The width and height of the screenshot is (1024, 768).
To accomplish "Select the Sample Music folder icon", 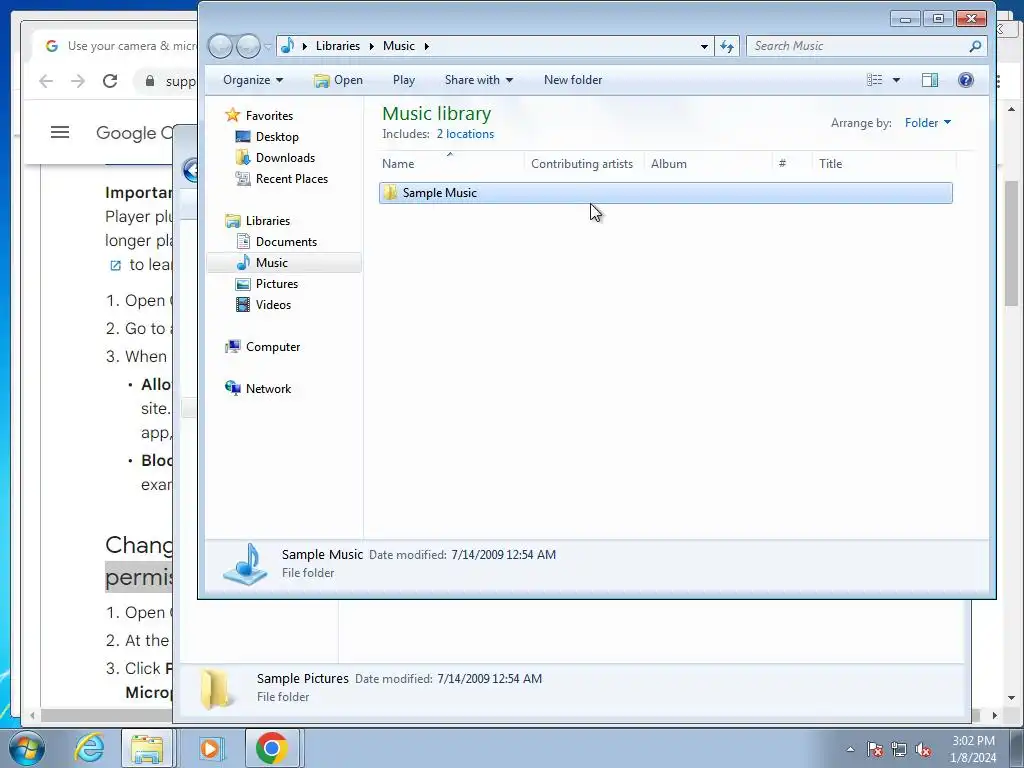I will coord(391,193).
